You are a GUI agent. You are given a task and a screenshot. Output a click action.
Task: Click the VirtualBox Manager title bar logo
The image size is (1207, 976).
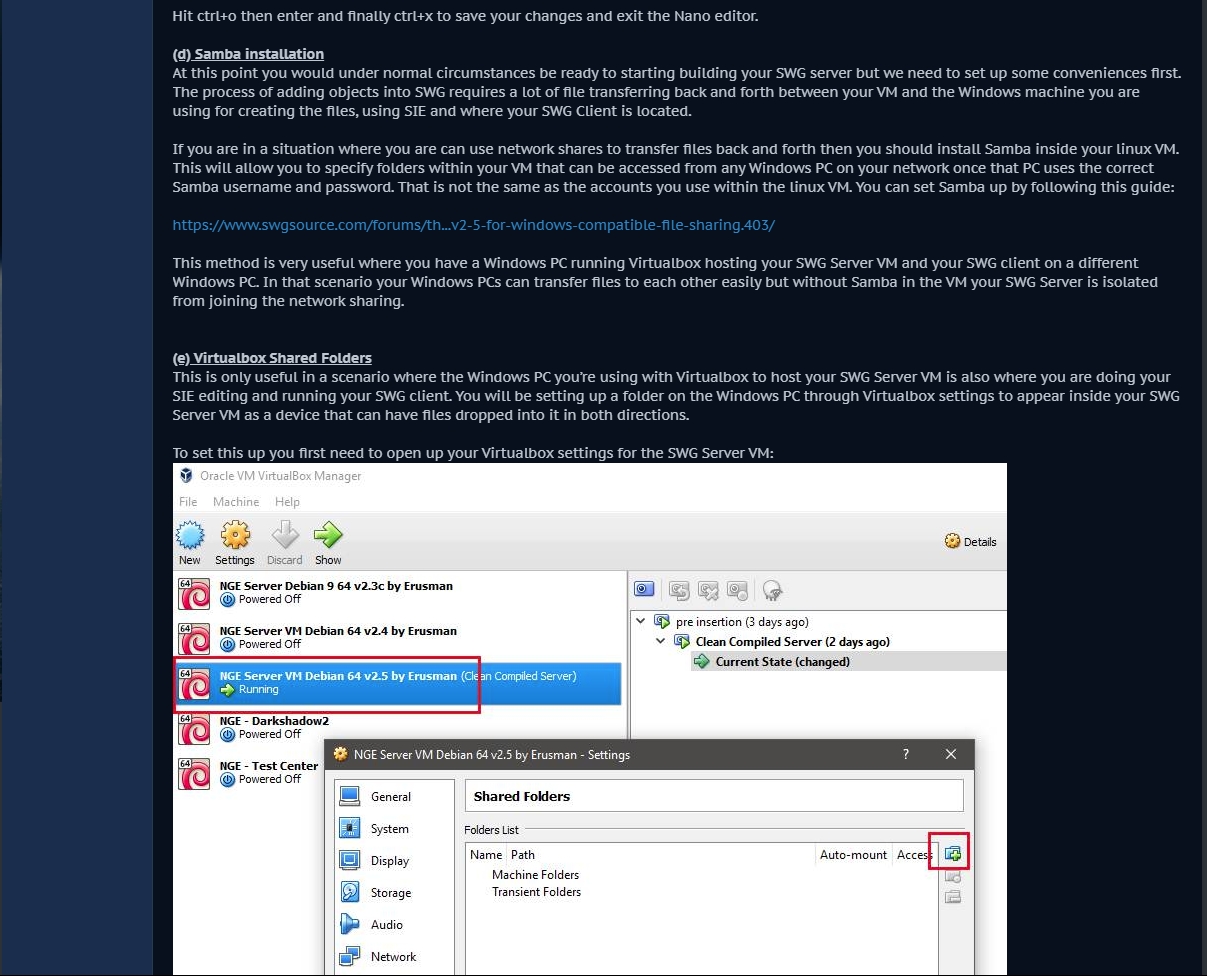pyautogui.click(x=186, y=476)
